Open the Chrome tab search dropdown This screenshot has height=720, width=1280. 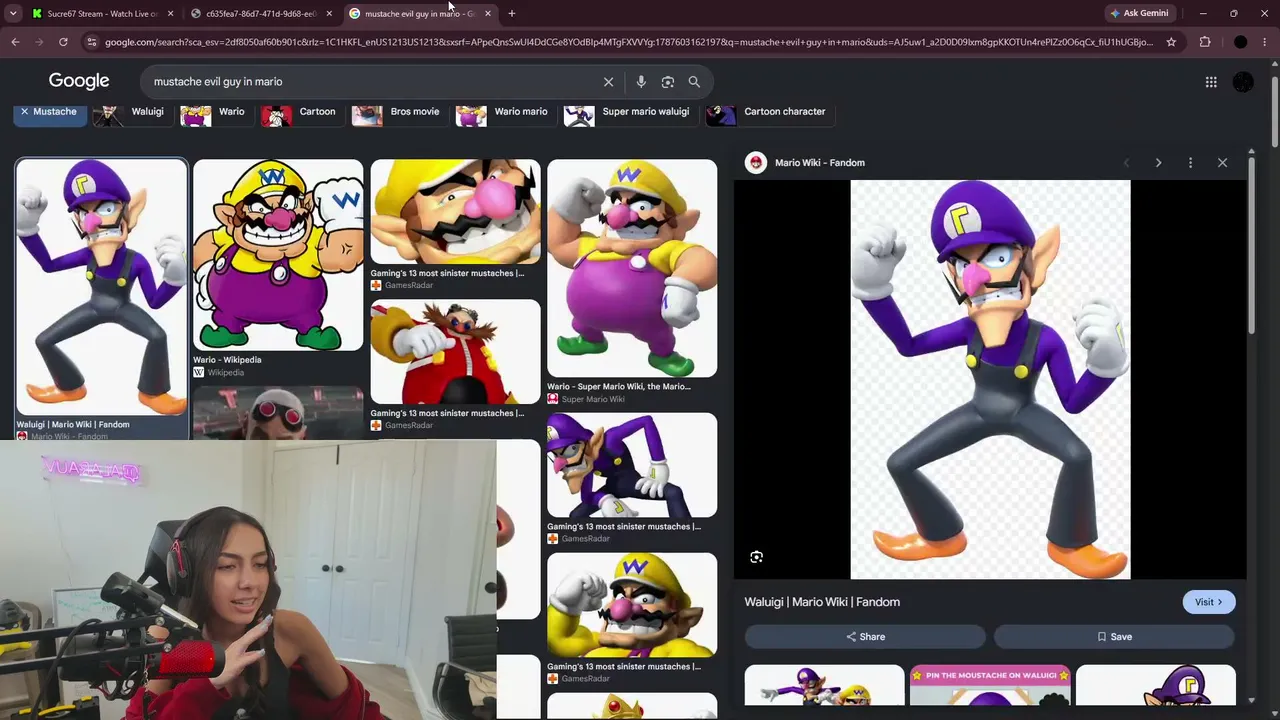(13, 13)
